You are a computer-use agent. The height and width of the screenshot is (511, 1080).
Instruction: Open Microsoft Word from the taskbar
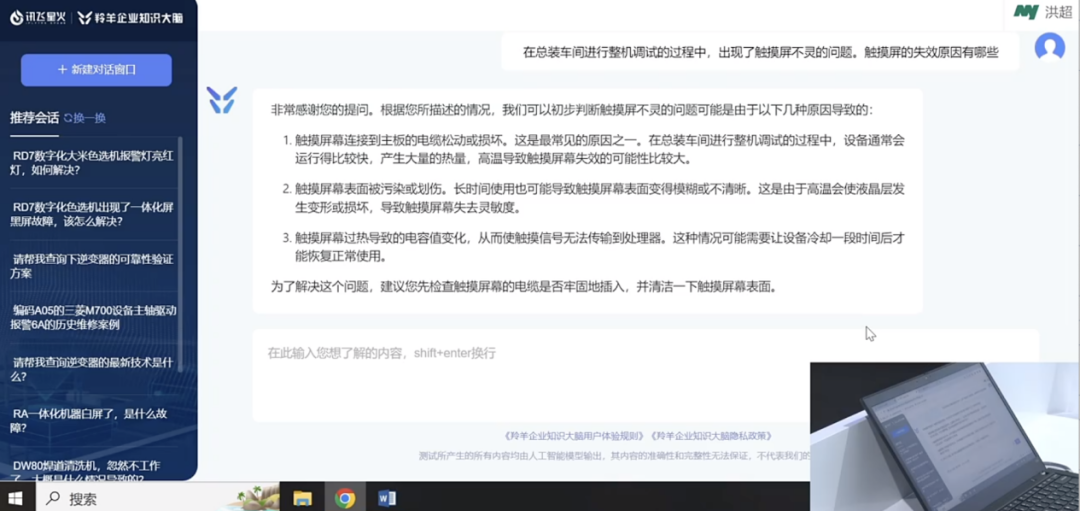(387, 497)
